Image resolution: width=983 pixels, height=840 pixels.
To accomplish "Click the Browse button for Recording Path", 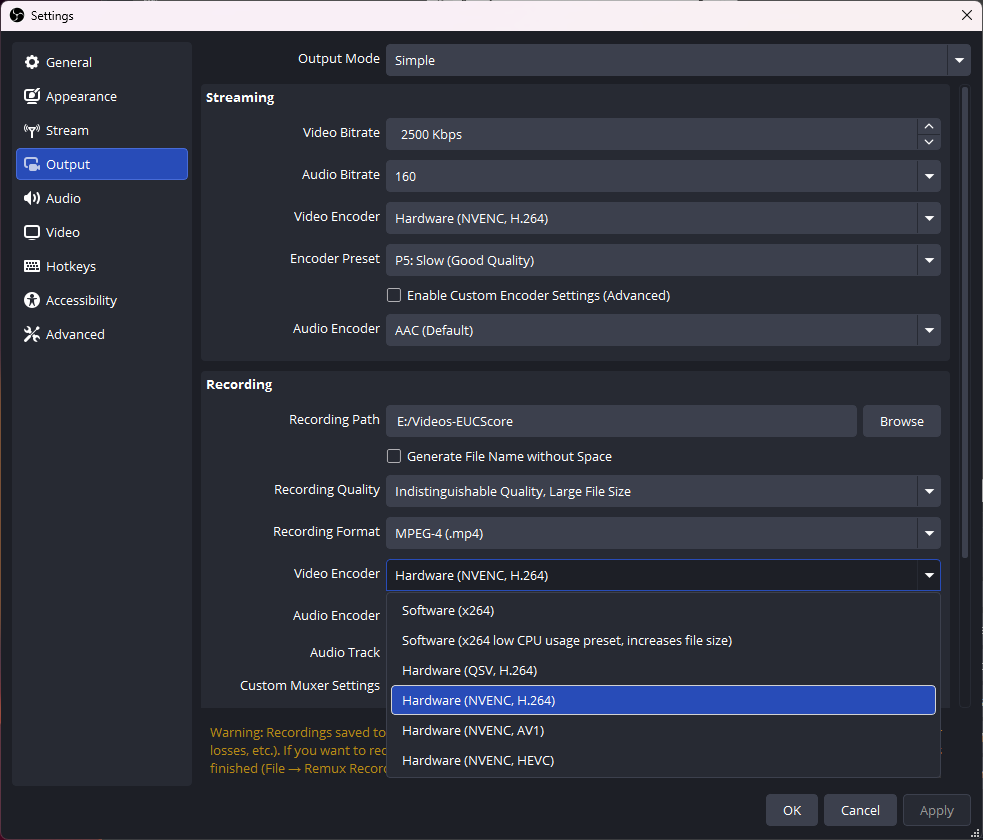I will [901, 421].
